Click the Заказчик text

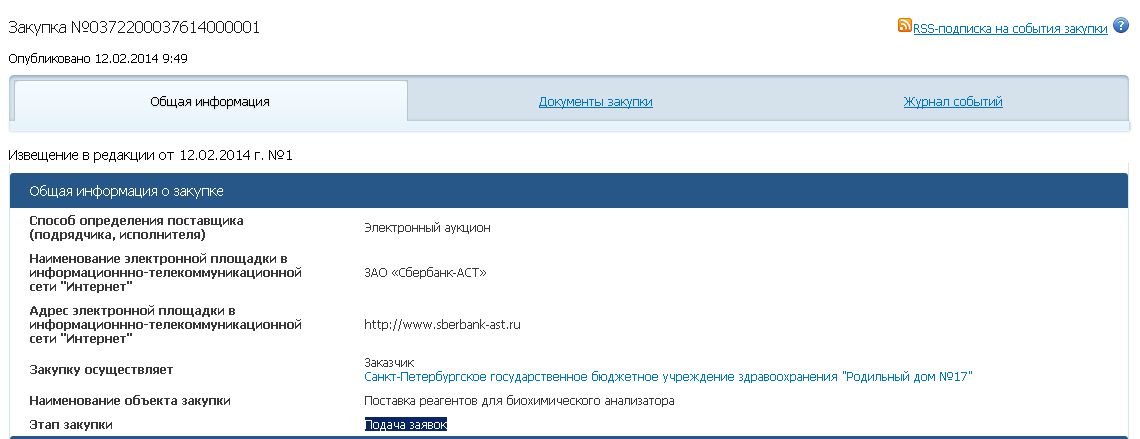click(x=389, y=363)
